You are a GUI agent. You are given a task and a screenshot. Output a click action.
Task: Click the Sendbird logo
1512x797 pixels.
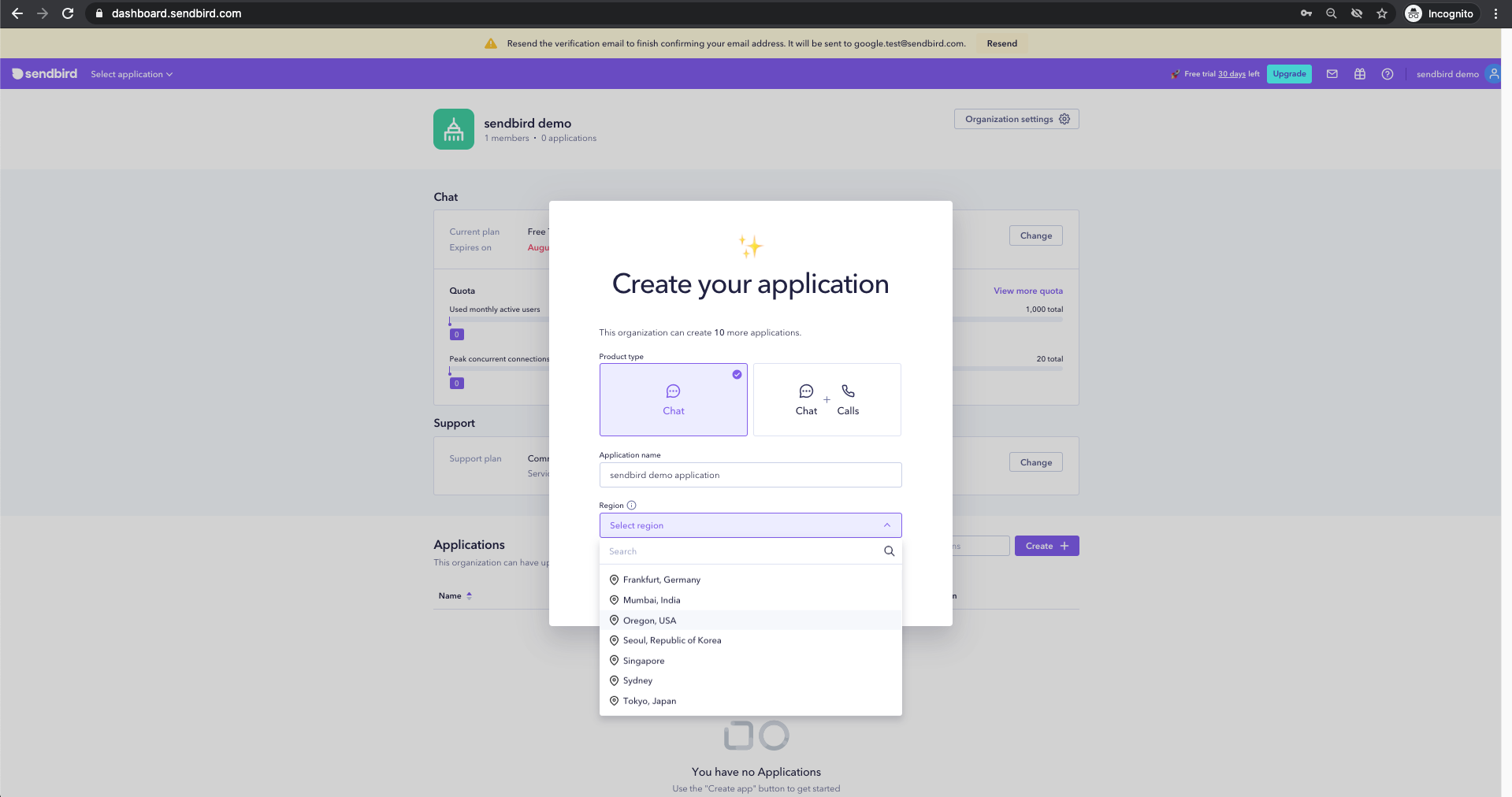coord(45,73)
